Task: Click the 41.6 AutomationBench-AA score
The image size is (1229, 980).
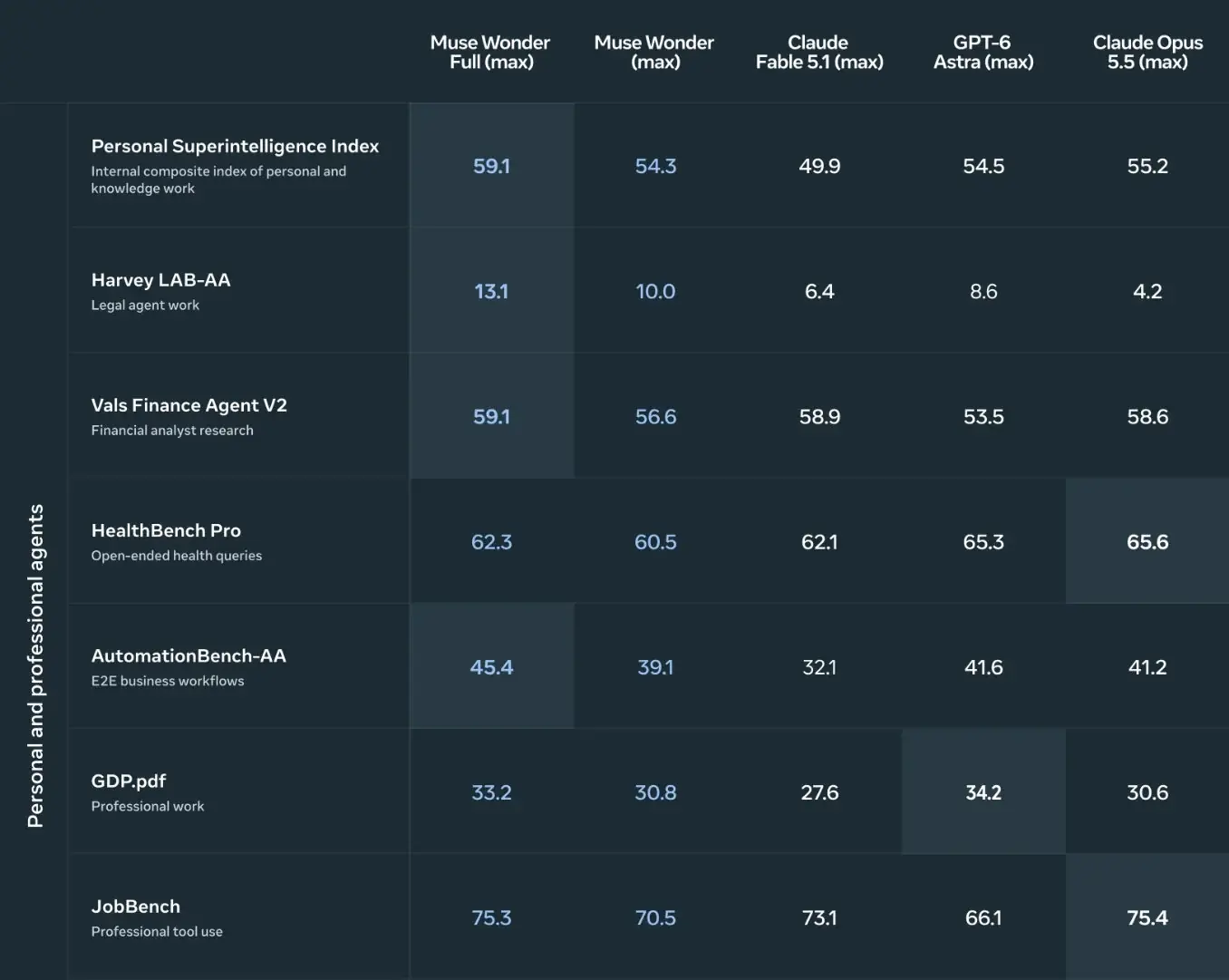Action: point(983,667)
